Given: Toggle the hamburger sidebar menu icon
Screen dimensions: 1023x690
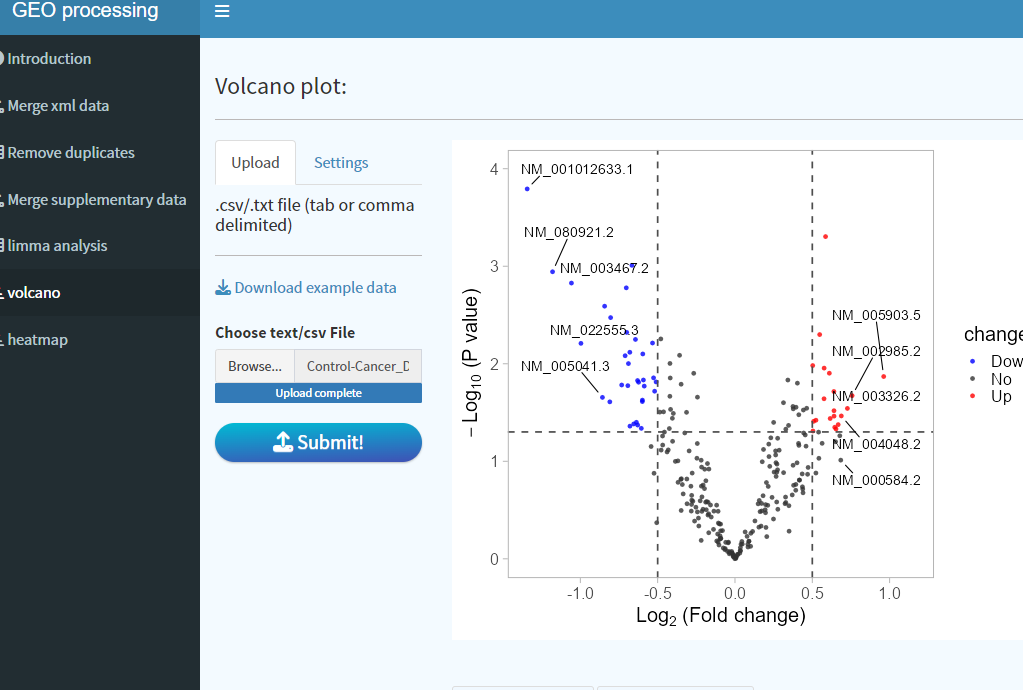Looking at the screenshot, I should (222, 11).
